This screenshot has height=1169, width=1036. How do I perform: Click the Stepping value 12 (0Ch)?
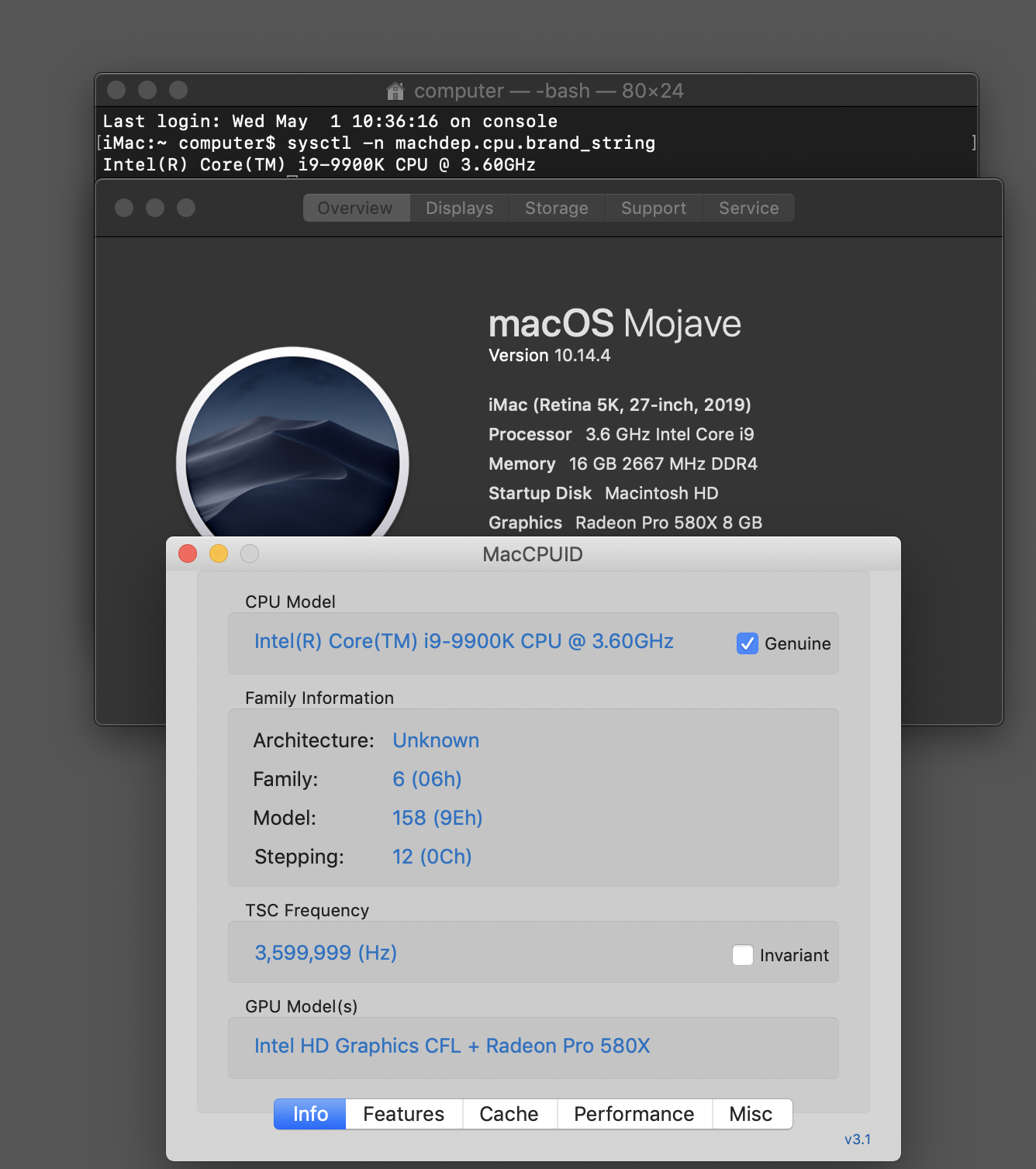point(432,857)
